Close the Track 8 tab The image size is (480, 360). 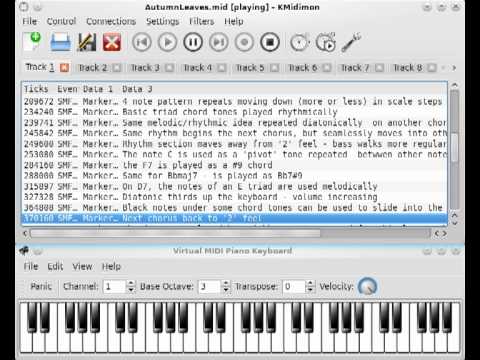pyautogui.click(x=432, y=68)
